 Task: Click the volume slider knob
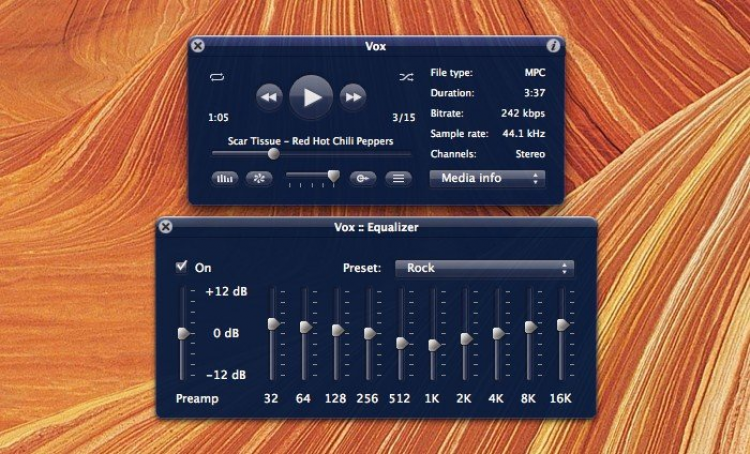pyautogui.click(x=333, y=175)
